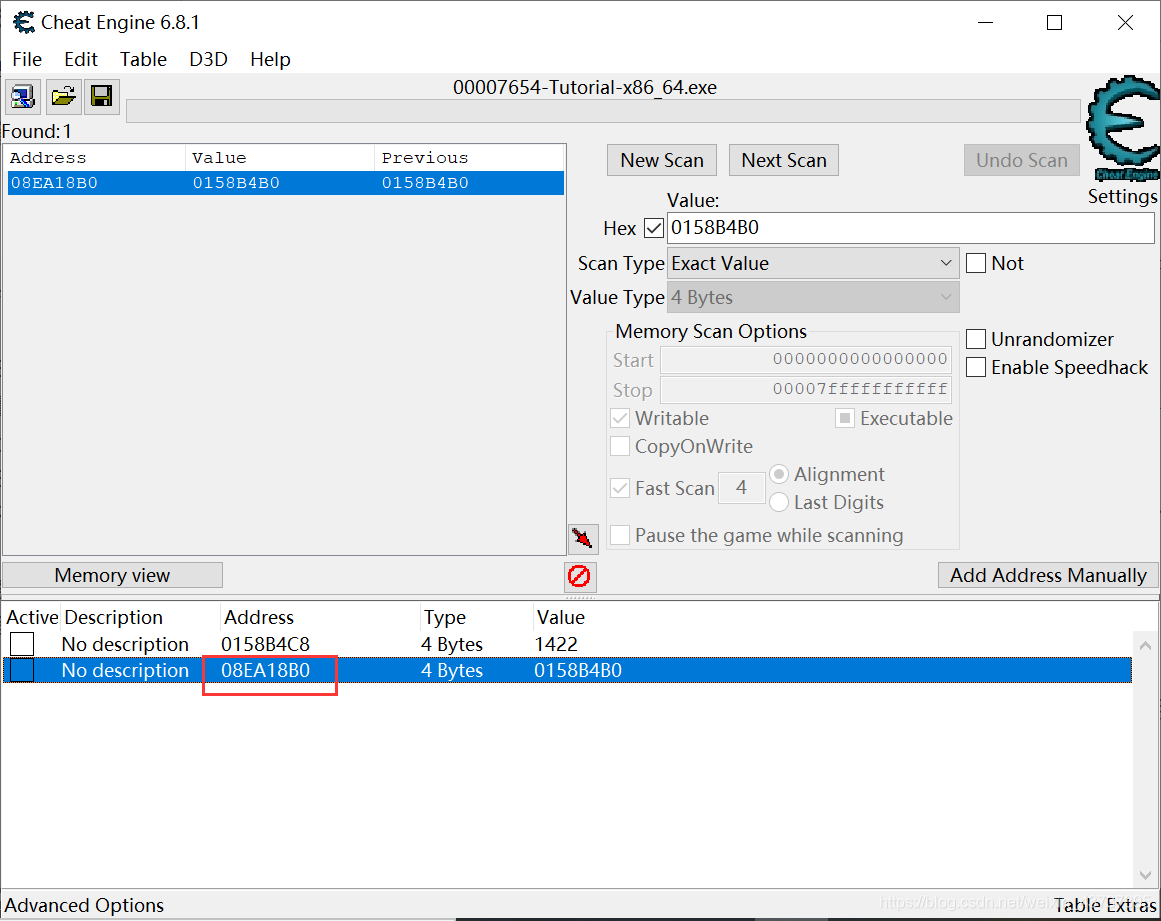Viewport: 1161px width, 921px height.
Task: Click Add Address Manually button
Action: tap(1048, 575)
